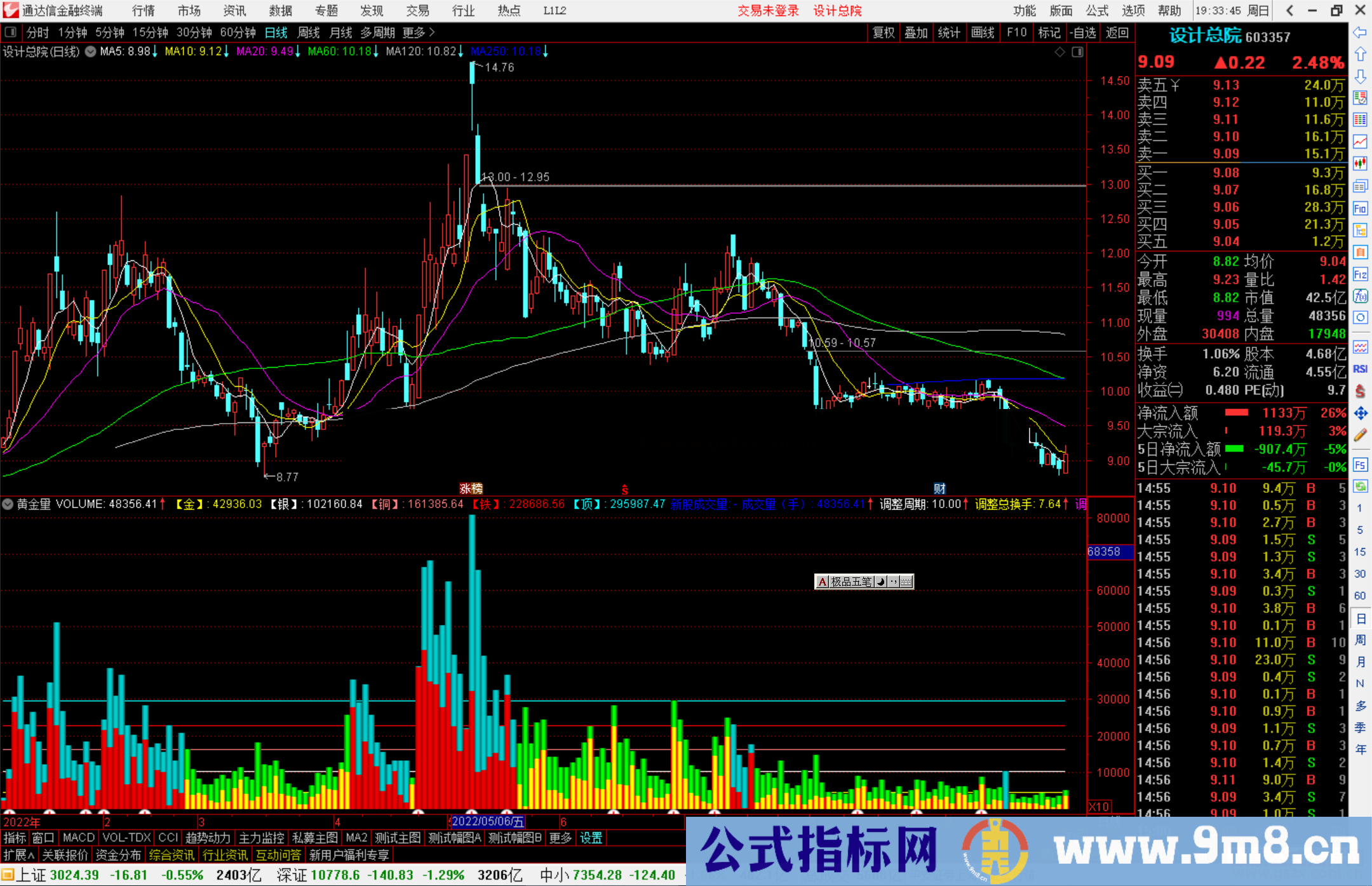
Task: Click the formula f(x) sidebar icon
Action: pyautogui.click(x=1360, y=297)
